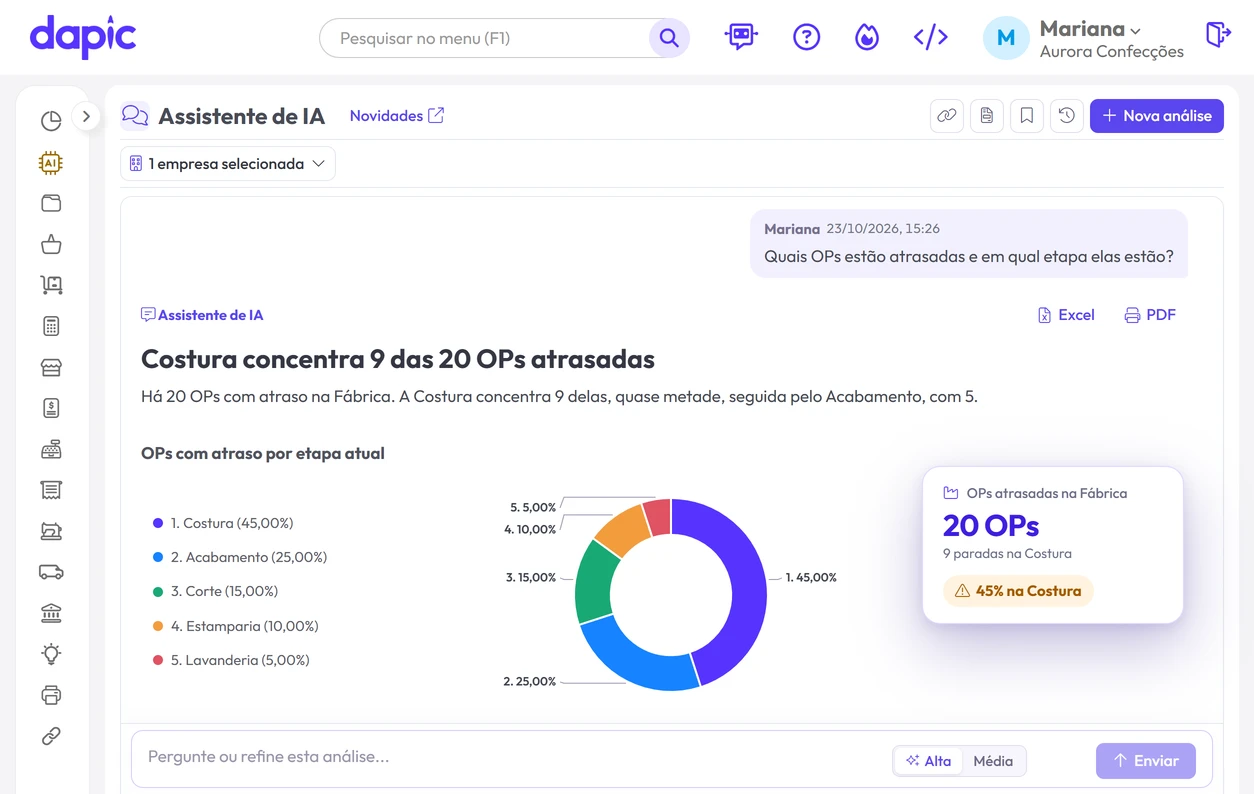Open the bank building sidebar icon
This screenshot has width=1254, height=794.
tap(51, 613)
